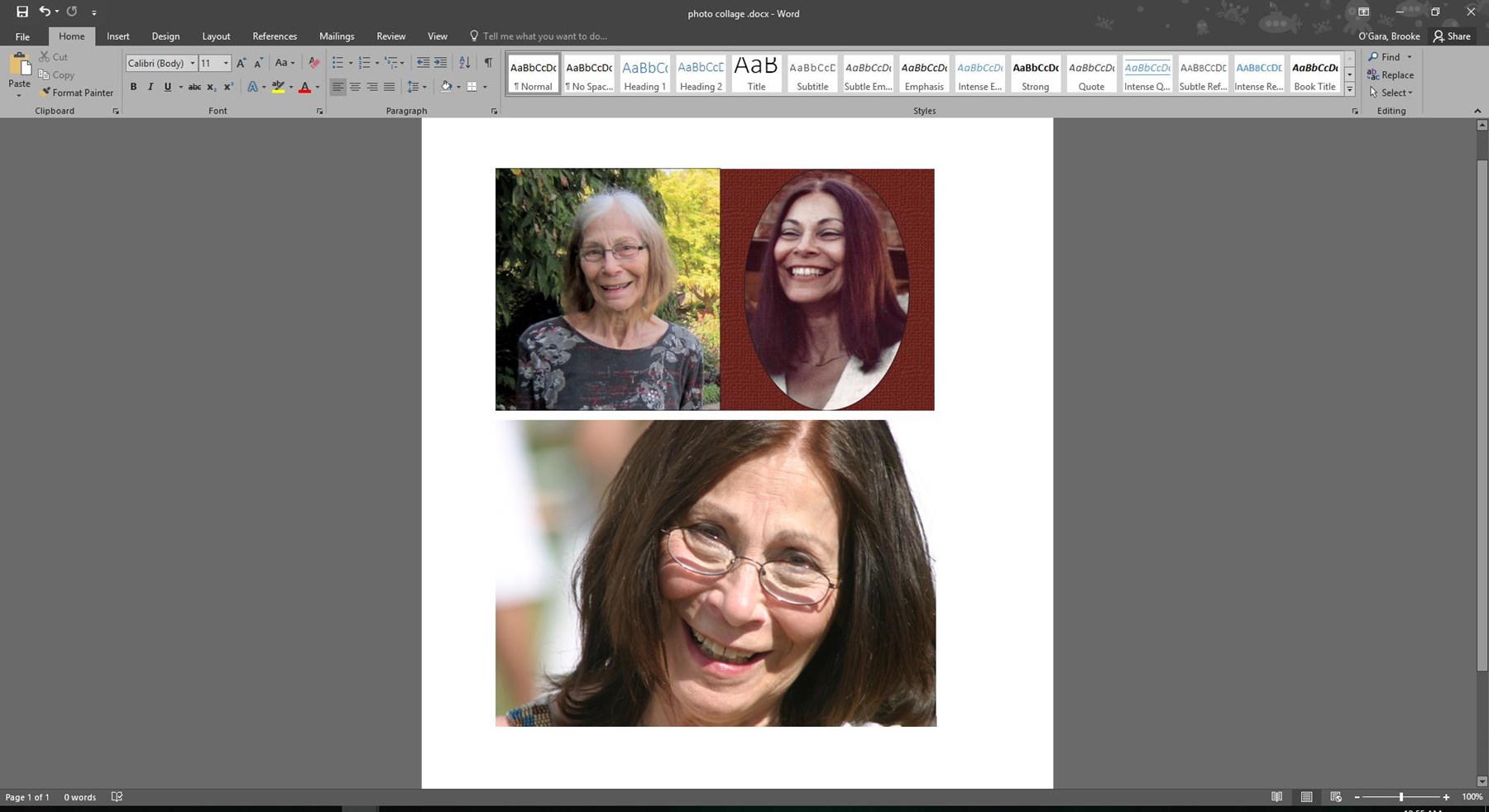Click the Replace button
This screenshot has width=1489, height=812.
[1391, 74]
